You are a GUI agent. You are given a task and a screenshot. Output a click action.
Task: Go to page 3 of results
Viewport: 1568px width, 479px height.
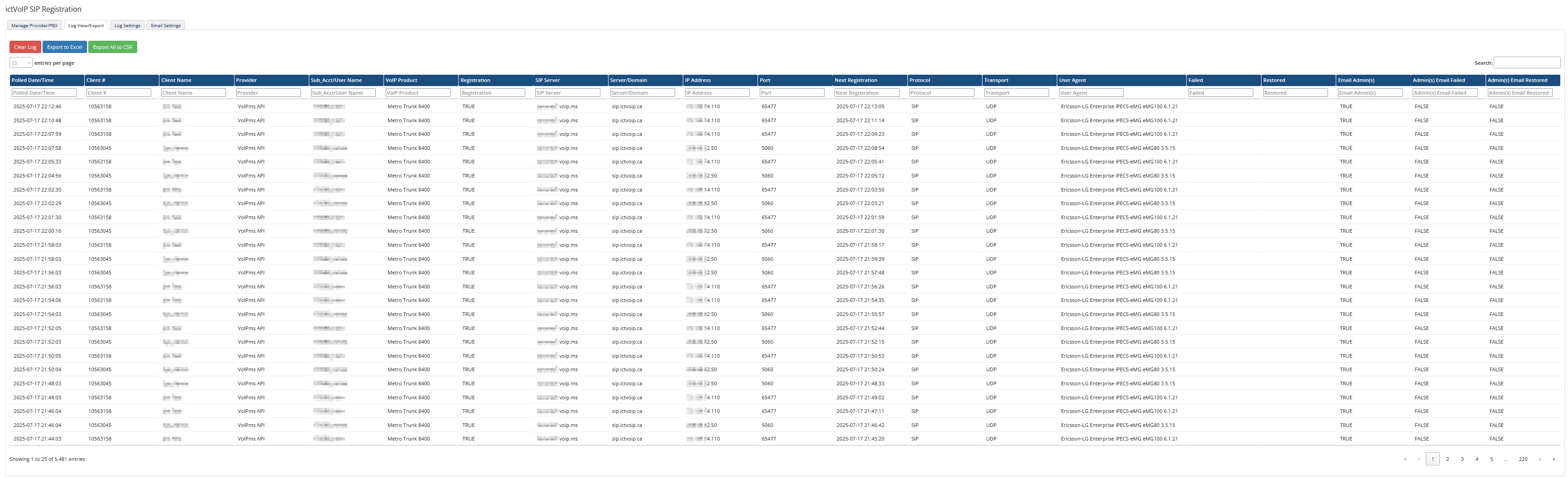click(x=1462, y=459)
